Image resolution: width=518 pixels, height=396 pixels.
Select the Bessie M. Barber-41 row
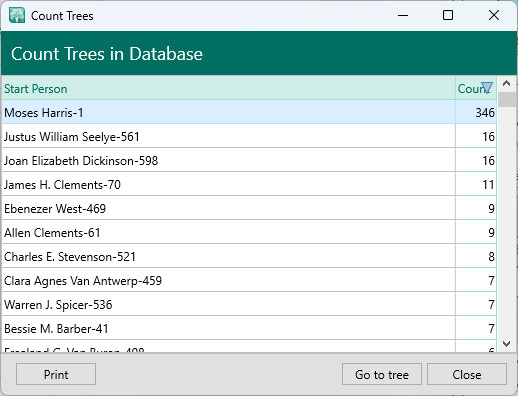(x=249, y=328)
